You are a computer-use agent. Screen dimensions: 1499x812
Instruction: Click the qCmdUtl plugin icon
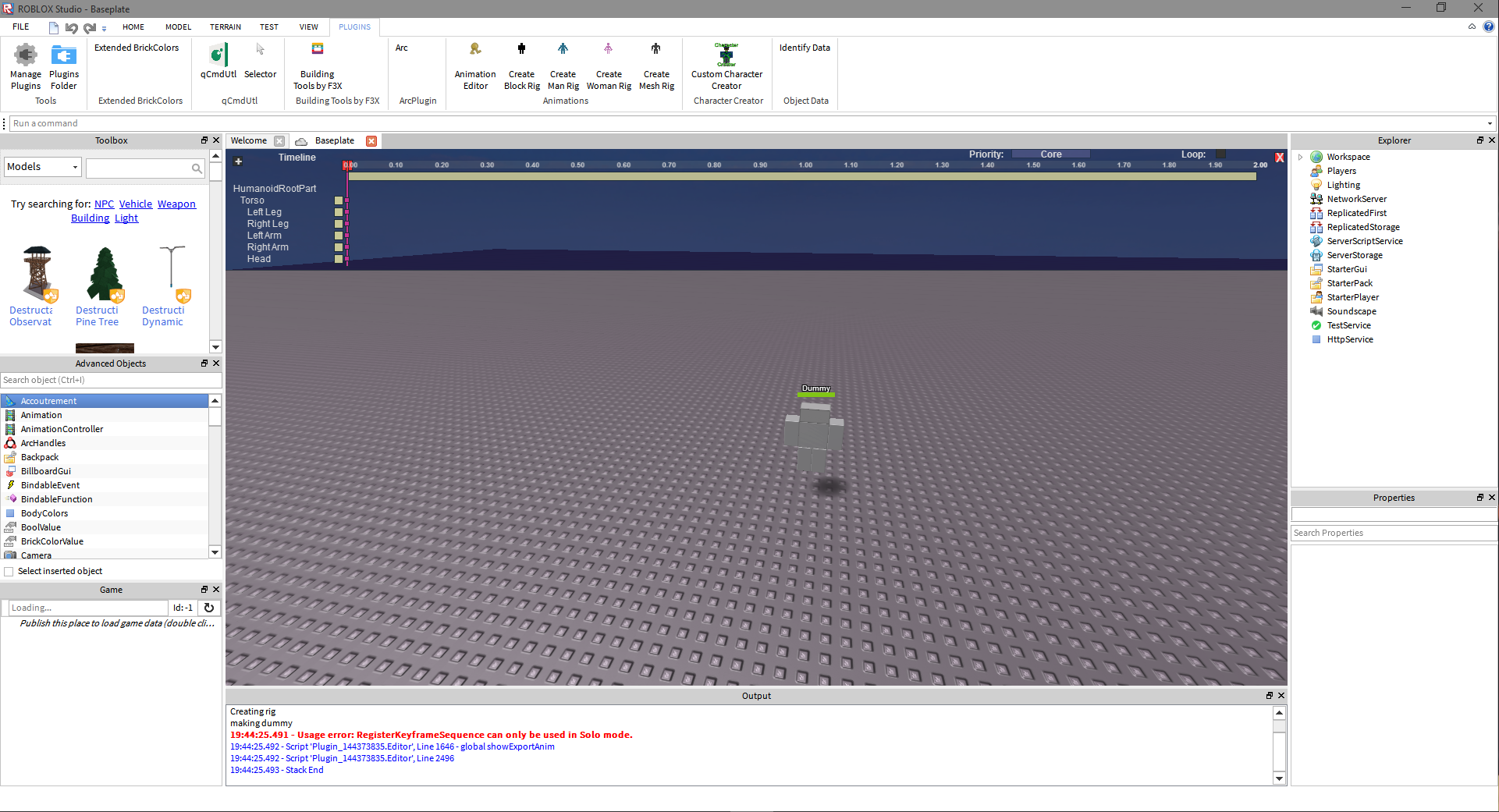(x=218, y=55)
